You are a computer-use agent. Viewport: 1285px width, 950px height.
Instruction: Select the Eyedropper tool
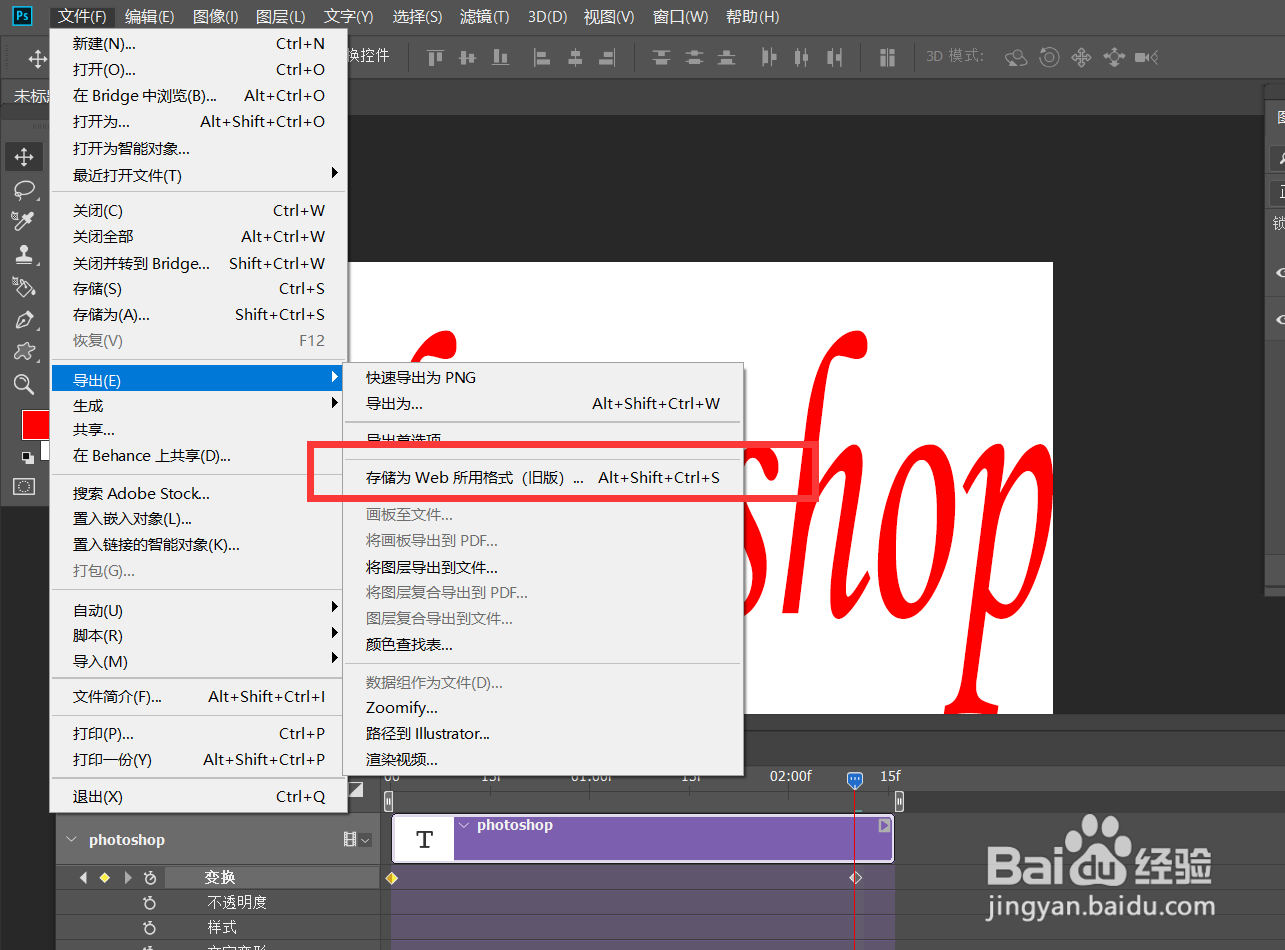click(24, 221)
